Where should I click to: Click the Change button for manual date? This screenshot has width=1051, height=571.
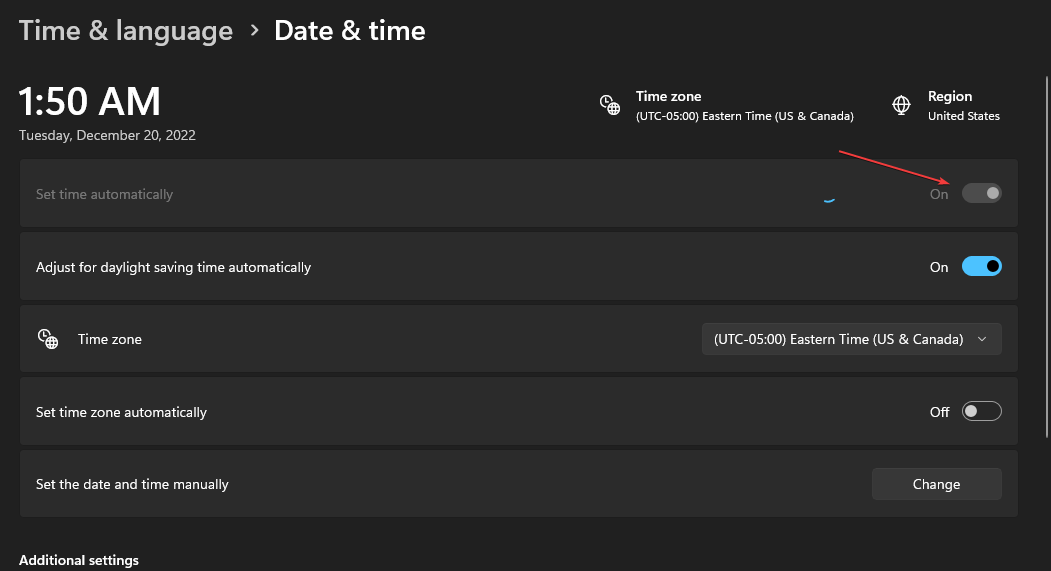[x=936, y=484]
